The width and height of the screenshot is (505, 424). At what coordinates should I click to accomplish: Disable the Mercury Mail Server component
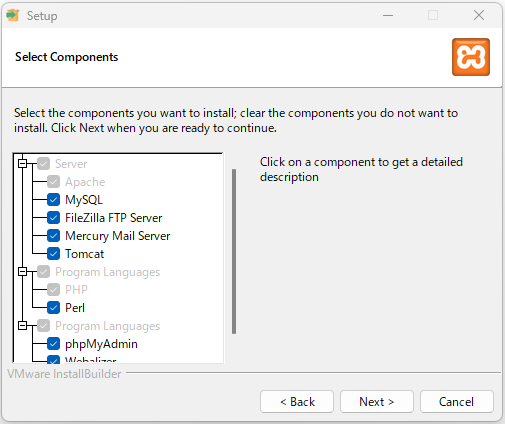point(53,236)
